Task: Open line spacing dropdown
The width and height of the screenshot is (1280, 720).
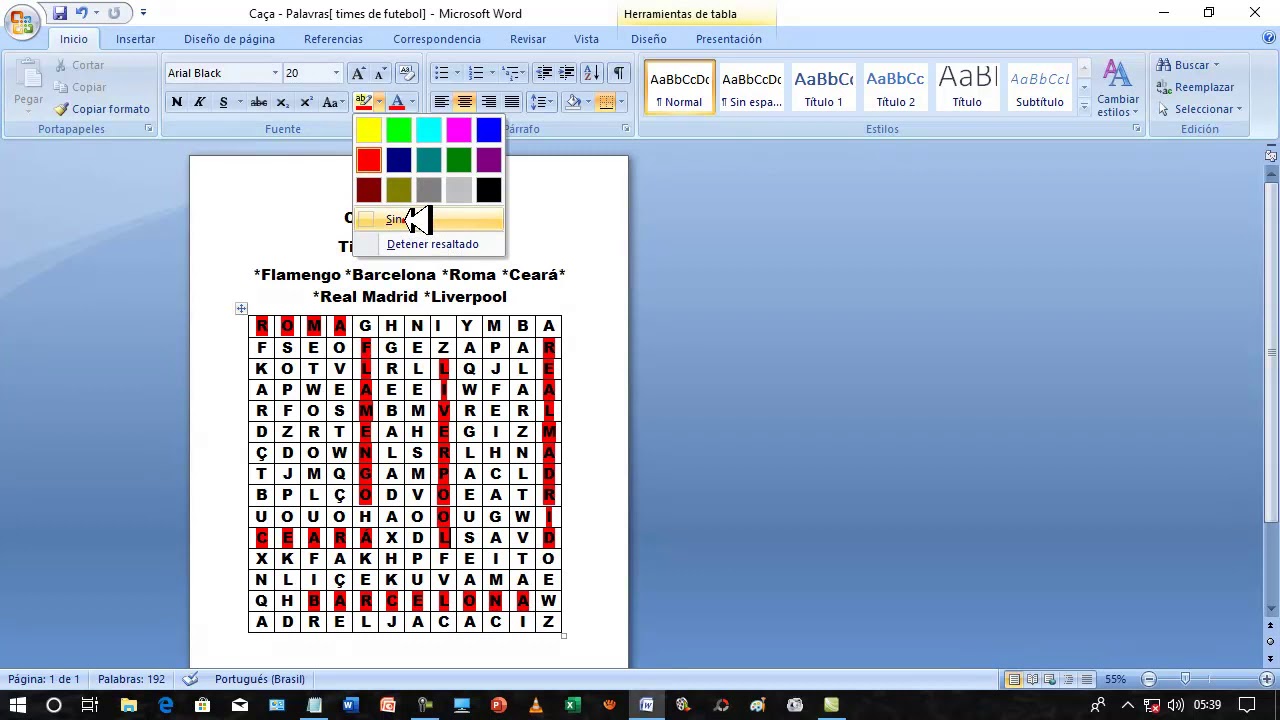Action: 541,102
